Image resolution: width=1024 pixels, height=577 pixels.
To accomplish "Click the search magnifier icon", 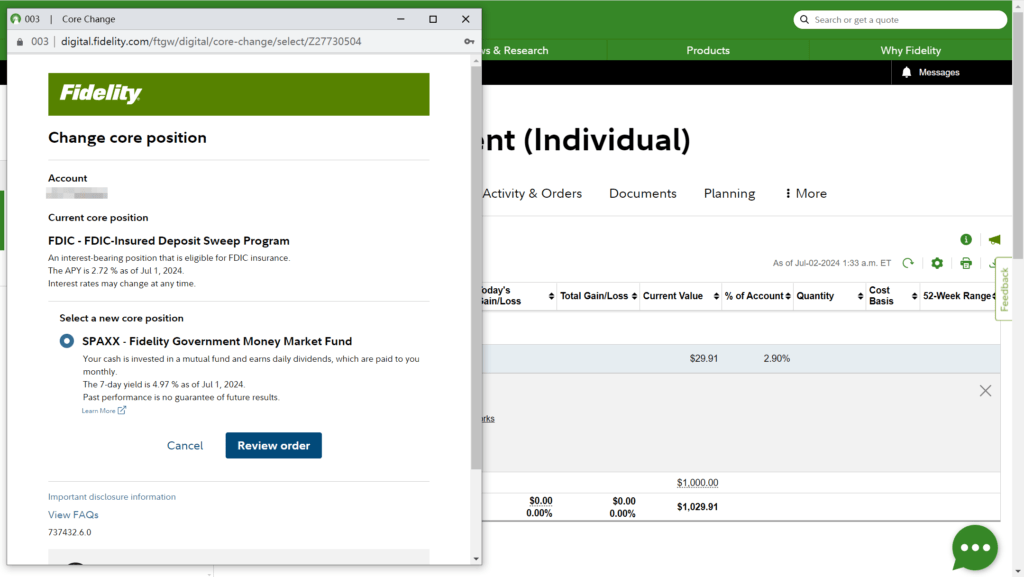I will point(805,20).
